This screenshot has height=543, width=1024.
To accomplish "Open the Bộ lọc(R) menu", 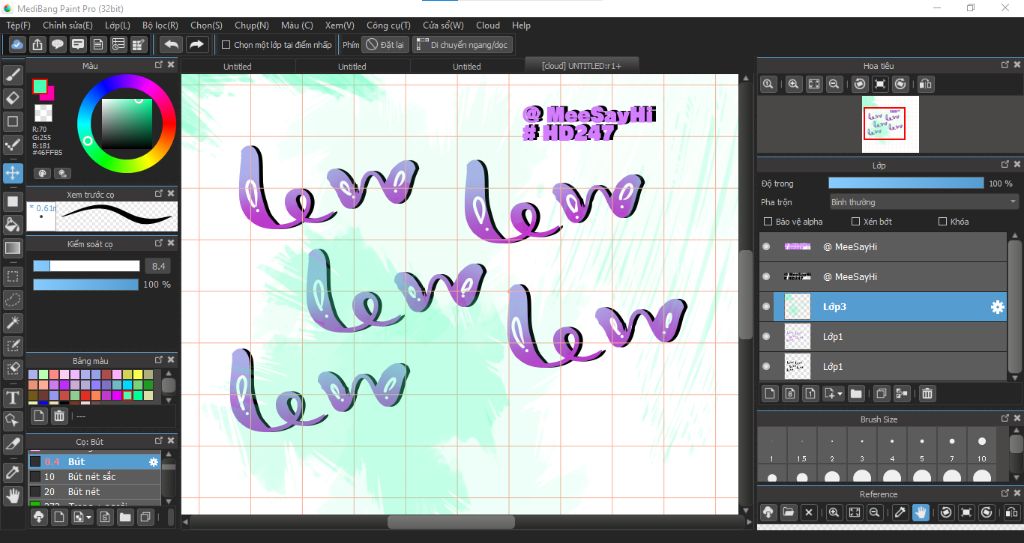I will coord(160,25).
